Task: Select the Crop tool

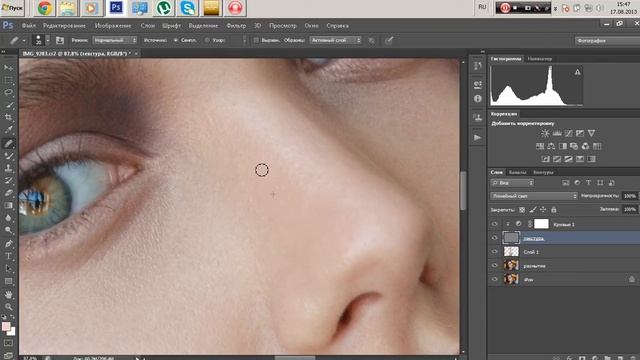Action: coord(8,118)
